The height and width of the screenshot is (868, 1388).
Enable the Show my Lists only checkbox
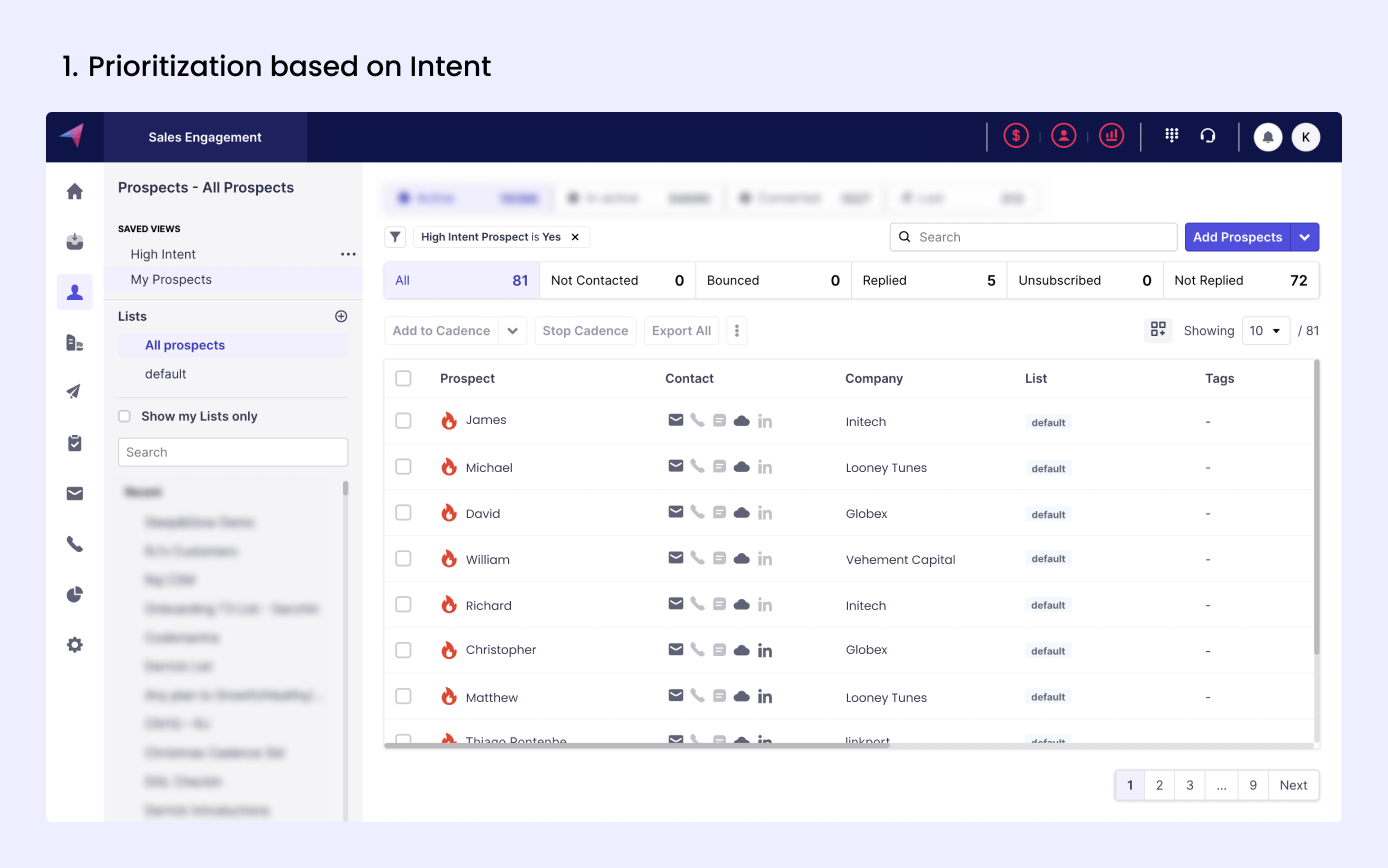[124, 416]
